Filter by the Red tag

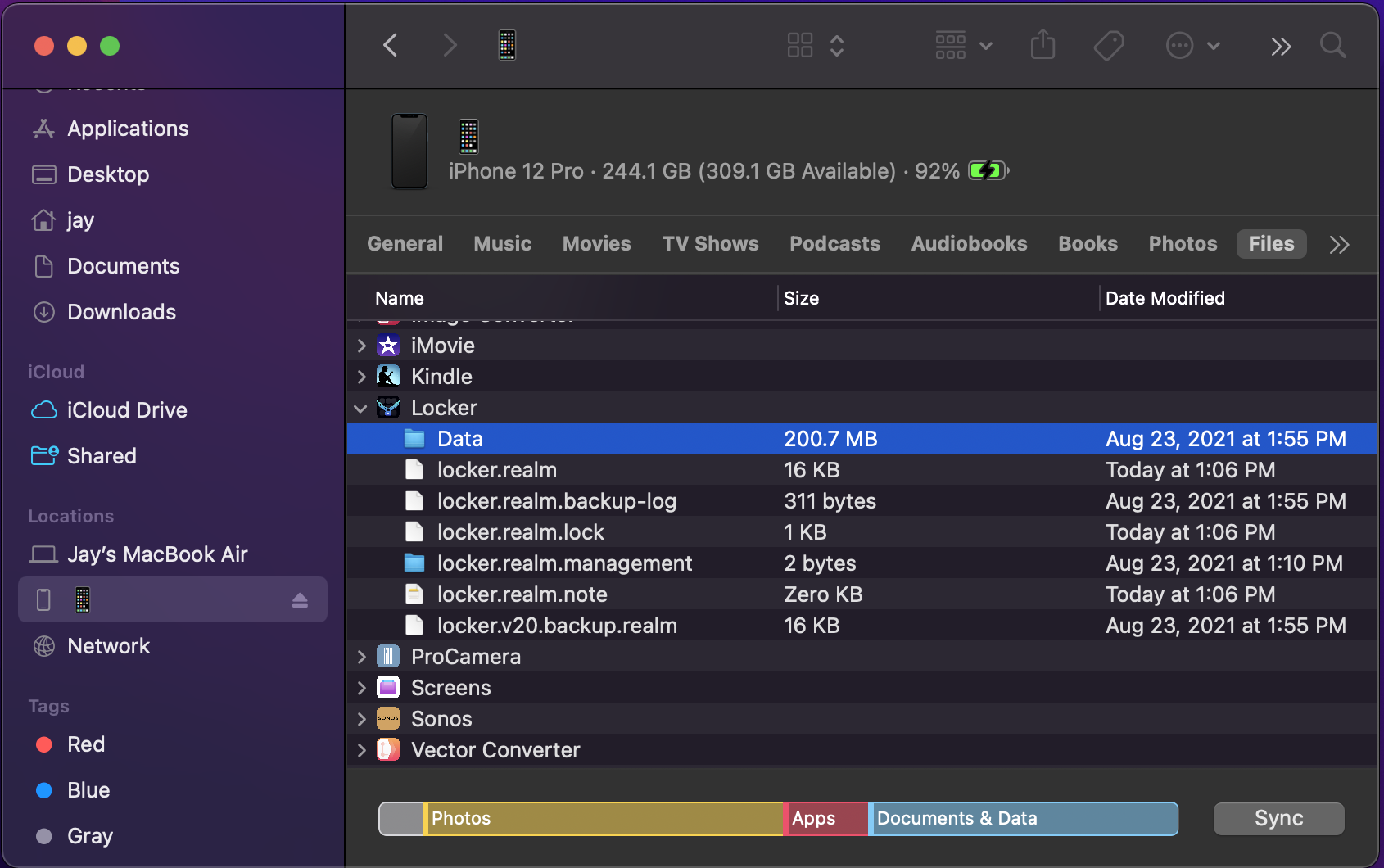click(x=173, y=744)
